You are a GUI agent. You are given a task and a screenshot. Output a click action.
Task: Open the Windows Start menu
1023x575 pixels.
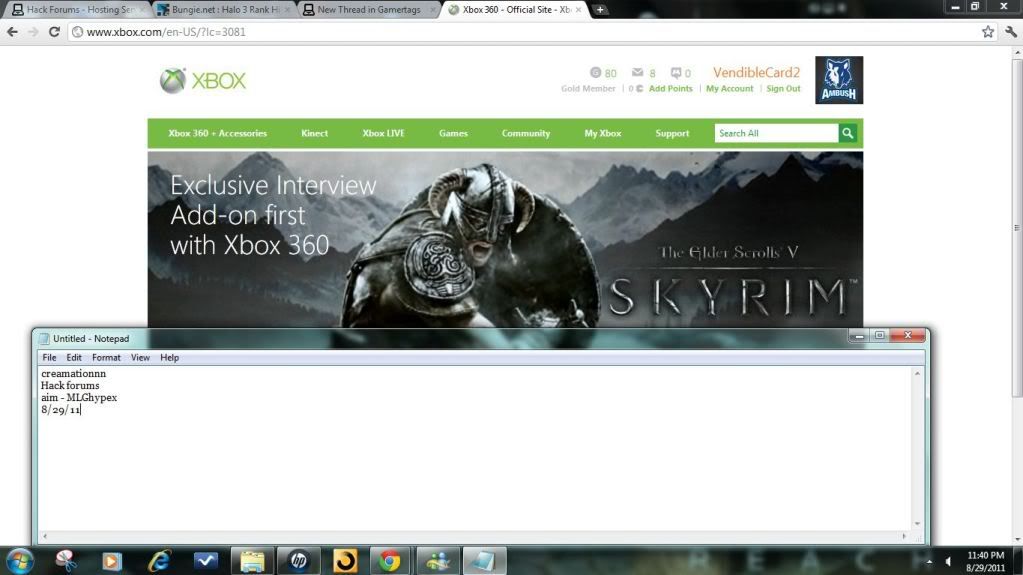pyautogui.click(x=20, y=561)
